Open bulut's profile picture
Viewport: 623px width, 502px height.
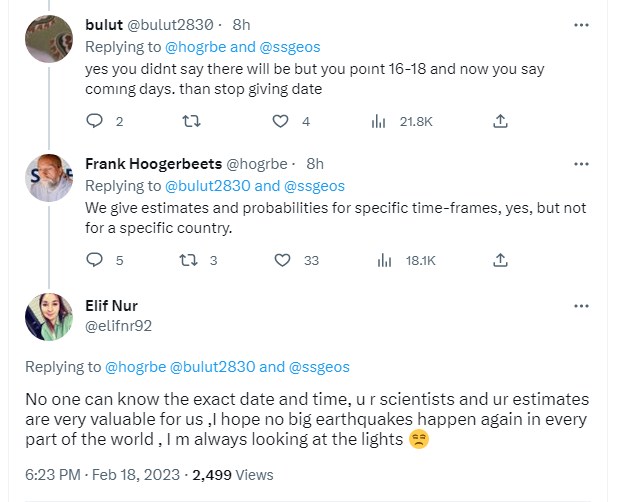tap(48, 40)
